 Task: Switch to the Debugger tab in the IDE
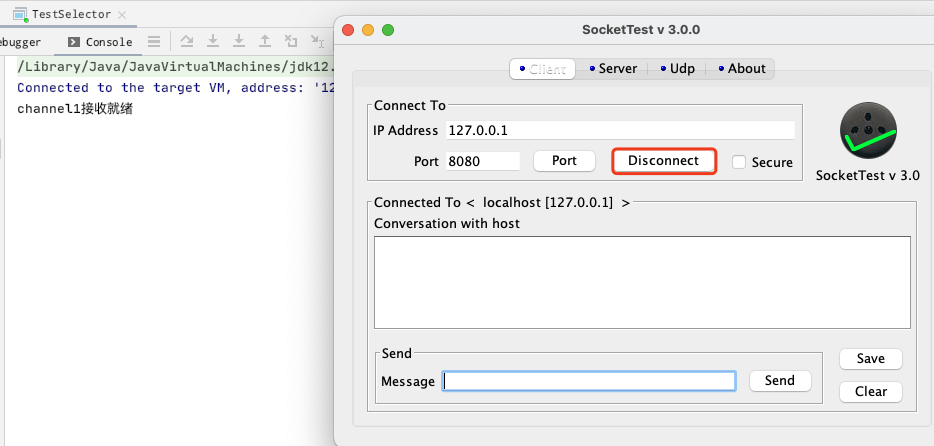pos(20,42)
